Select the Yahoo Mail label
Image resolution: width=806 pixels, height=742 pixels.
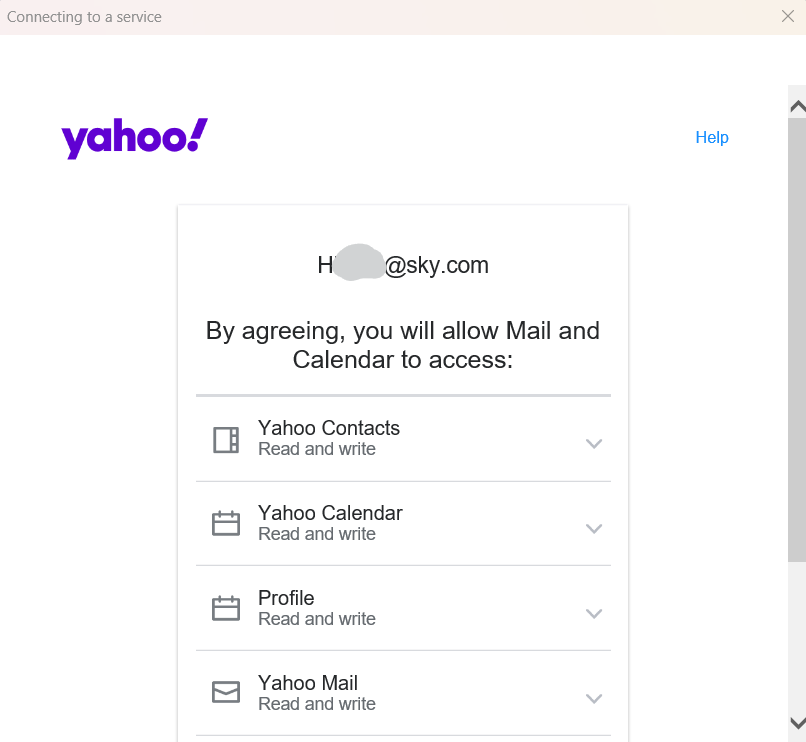click(308, 683)
